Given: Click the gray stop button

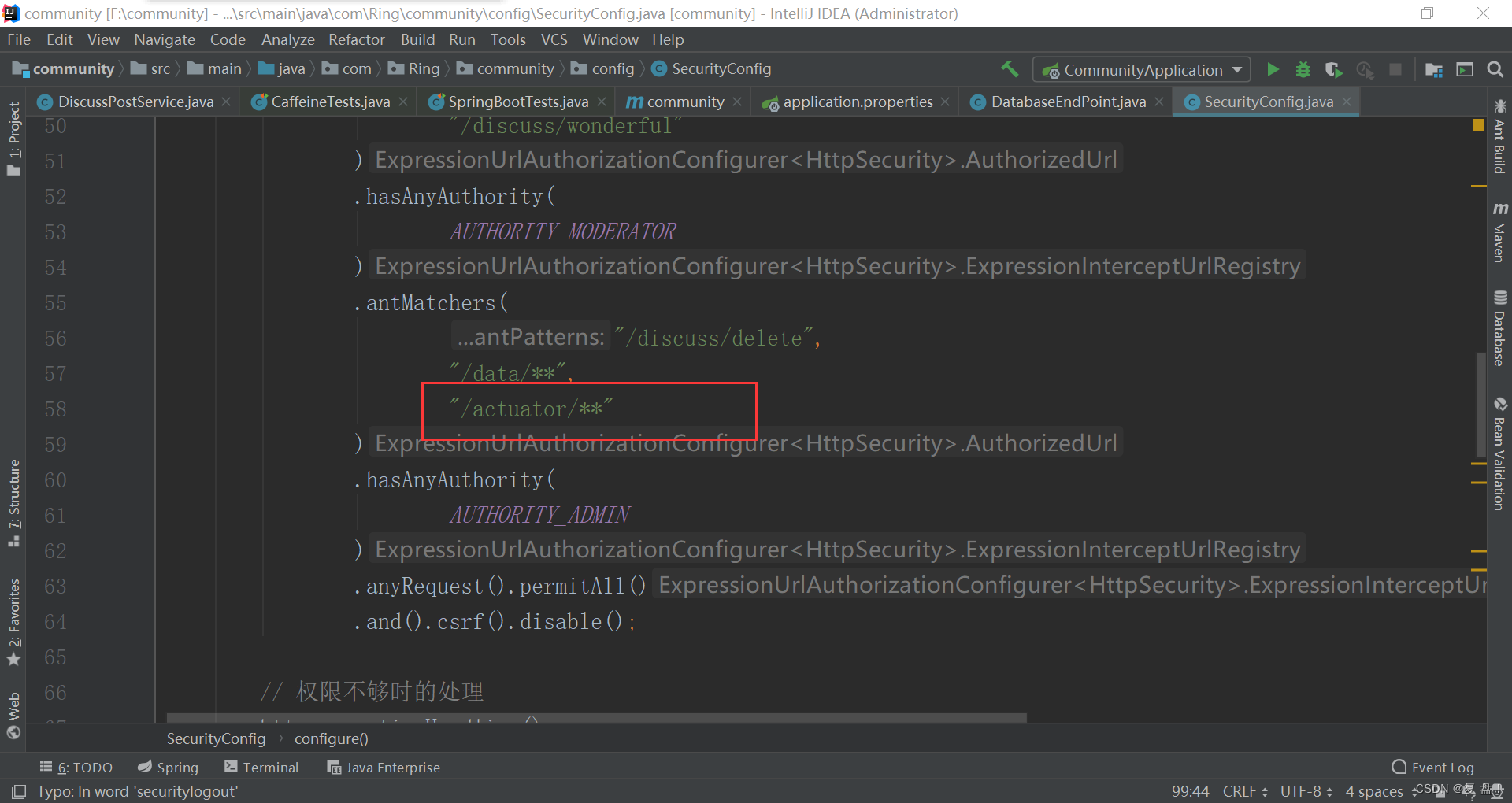Looking at the screenshot, I should [1395, 69].
